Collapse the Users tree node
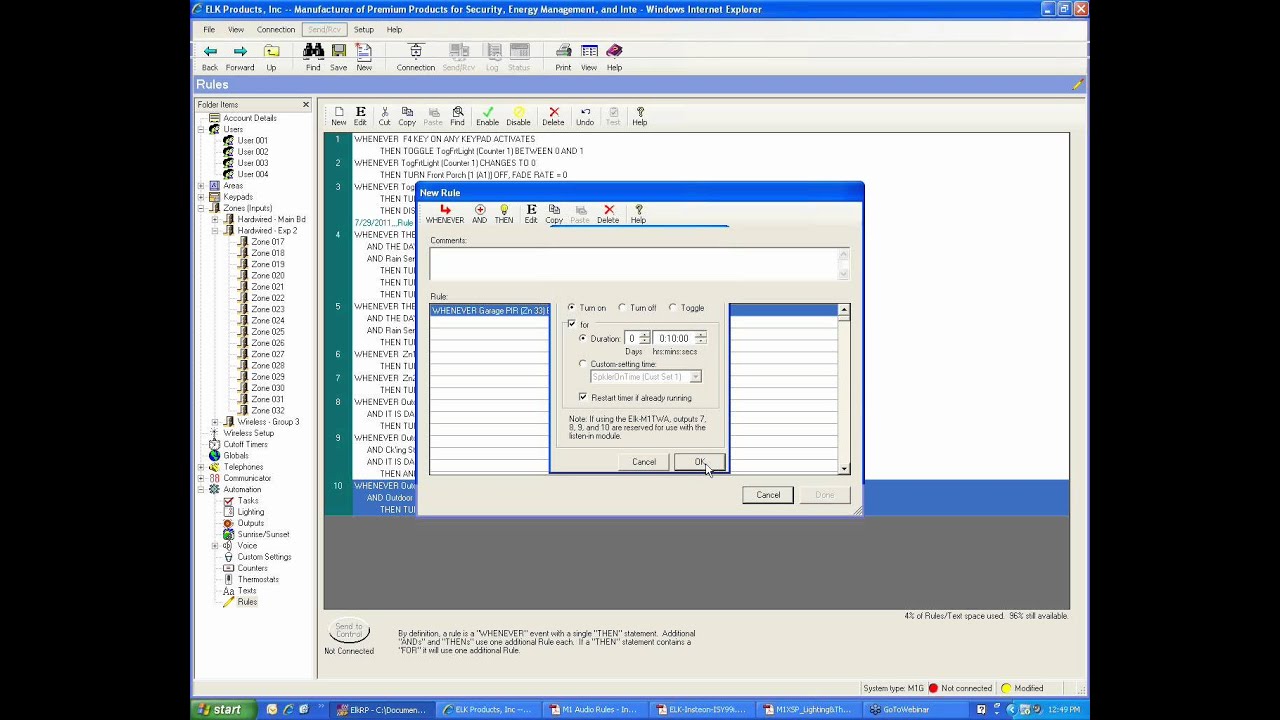 pyautogui.click(x=201, y=129)
